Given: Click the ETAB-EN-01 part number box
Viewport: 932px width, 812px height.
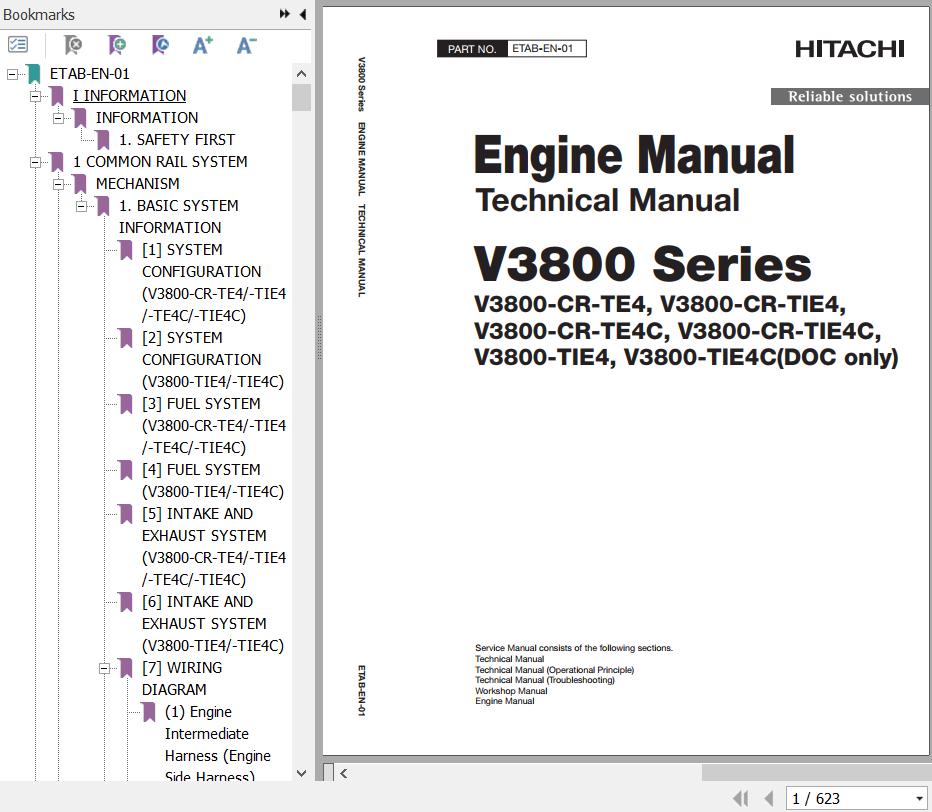Looking at the screenshot, I should [x=546, y=49].
